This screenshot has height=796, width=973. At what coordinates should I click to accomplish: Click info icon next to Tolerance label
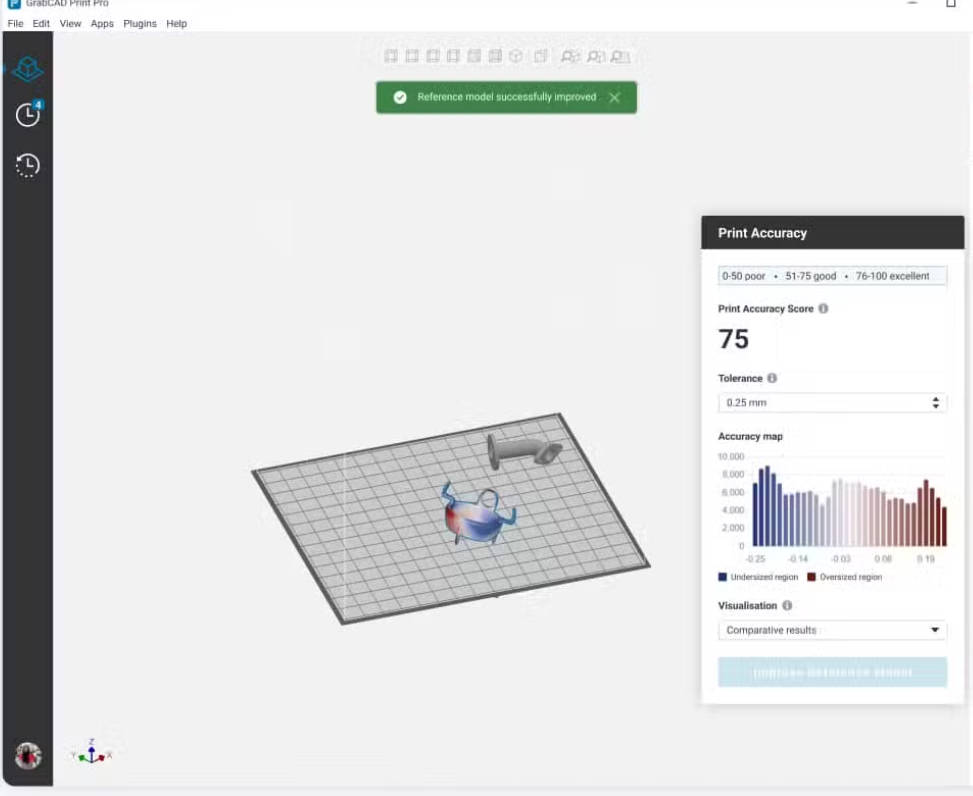click(772, 379)
